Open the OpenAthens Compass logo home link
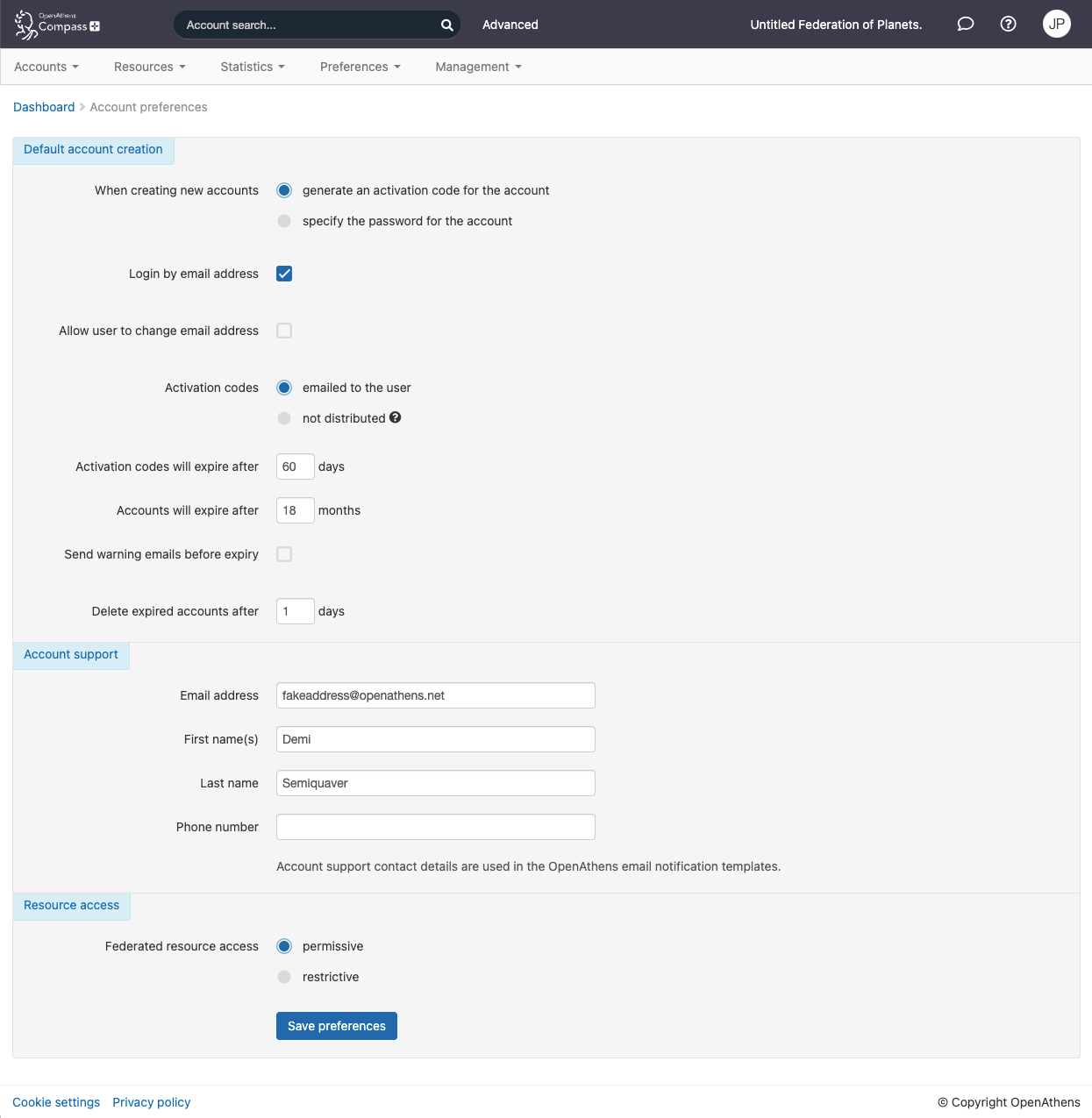 pos(51,24)
